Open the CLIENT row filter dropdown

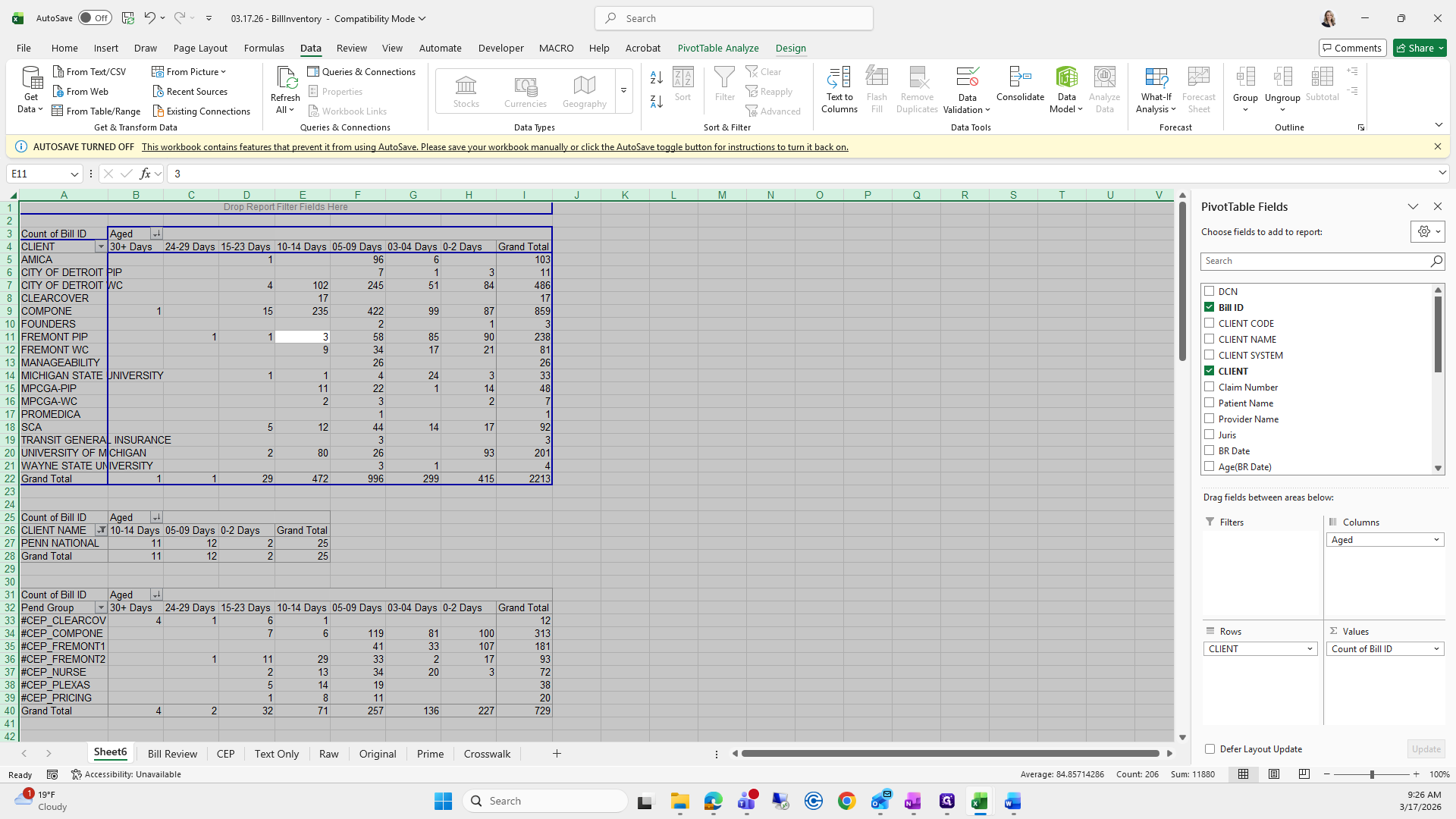[x=100, y=247]
